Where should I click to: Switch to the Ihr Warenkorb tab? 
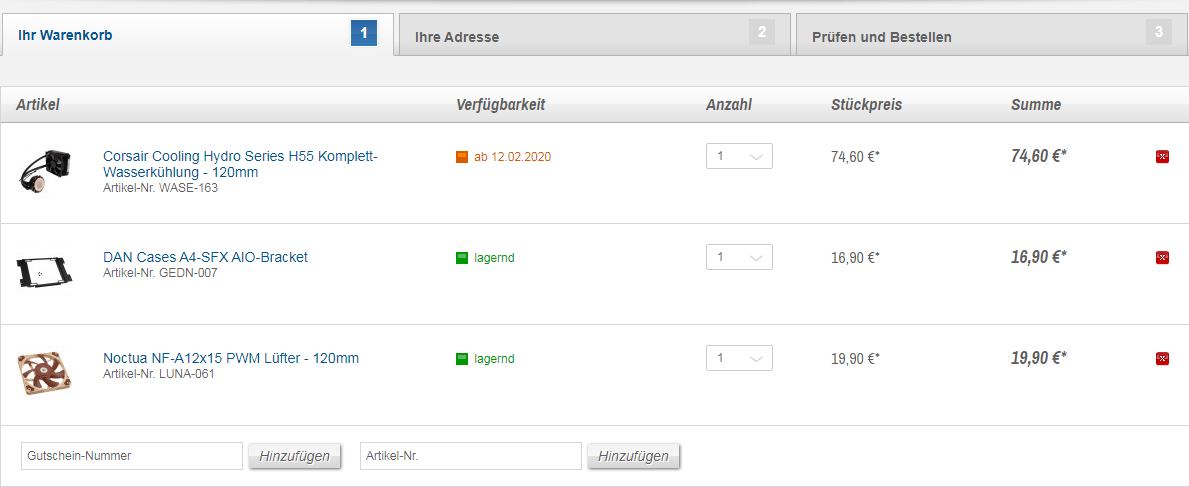click(x=197, y=34)
